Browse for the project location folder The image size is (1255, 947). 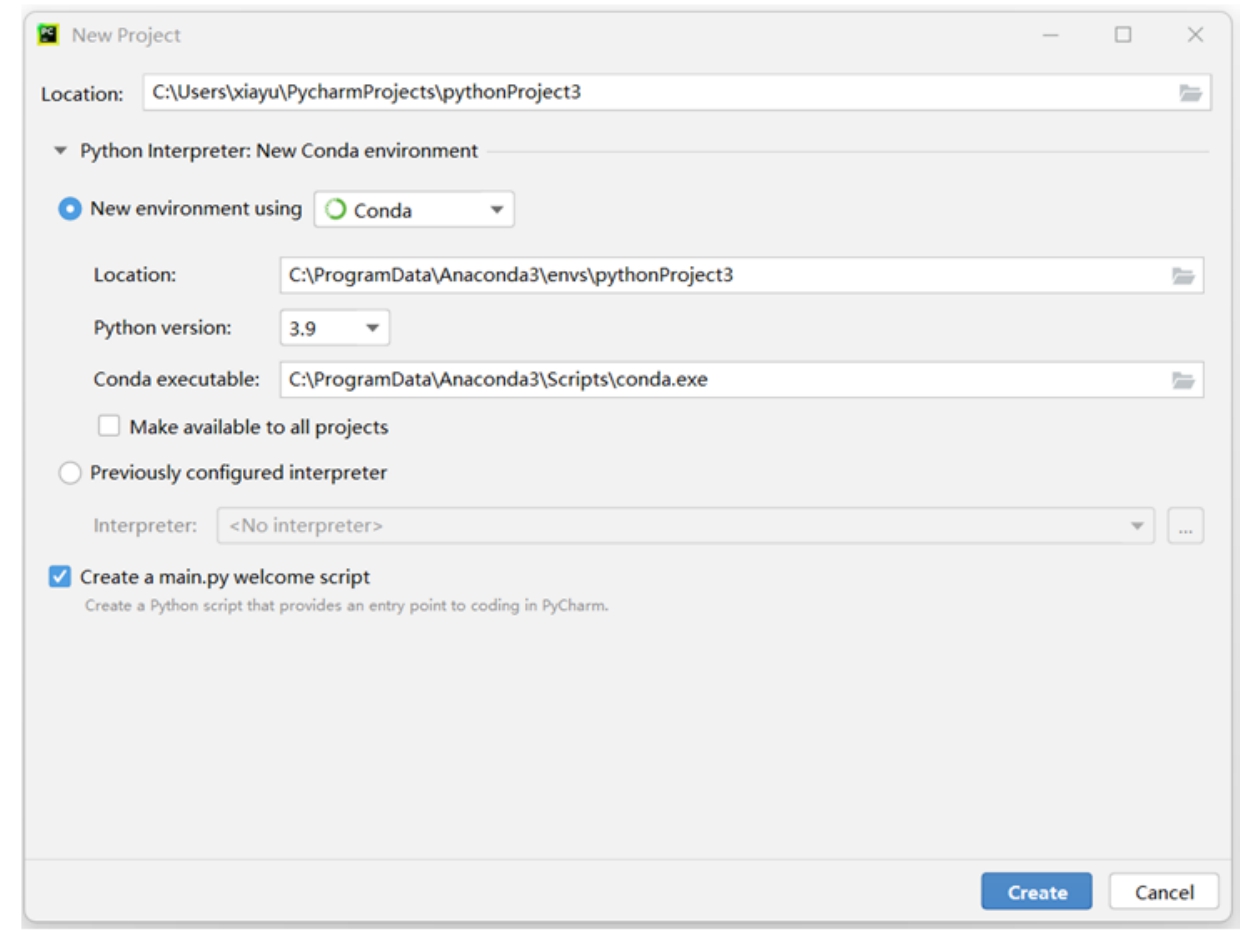pyautogui.click(x=1189, y=93)
